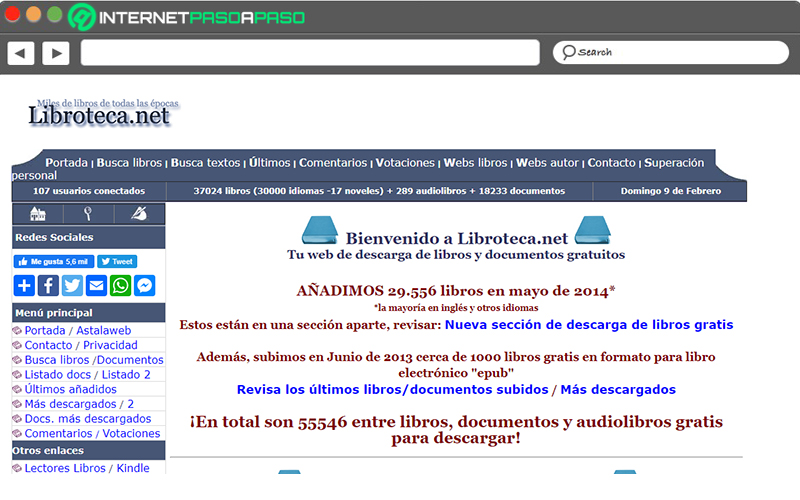
Task: Share via the WhatsApp icon
Action: [120, 286]
